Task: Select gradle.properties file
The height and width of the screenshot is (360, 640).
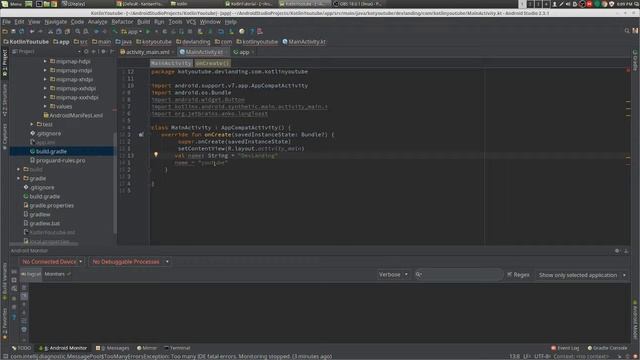Action: pyautogui.click(x=49, y=205)
